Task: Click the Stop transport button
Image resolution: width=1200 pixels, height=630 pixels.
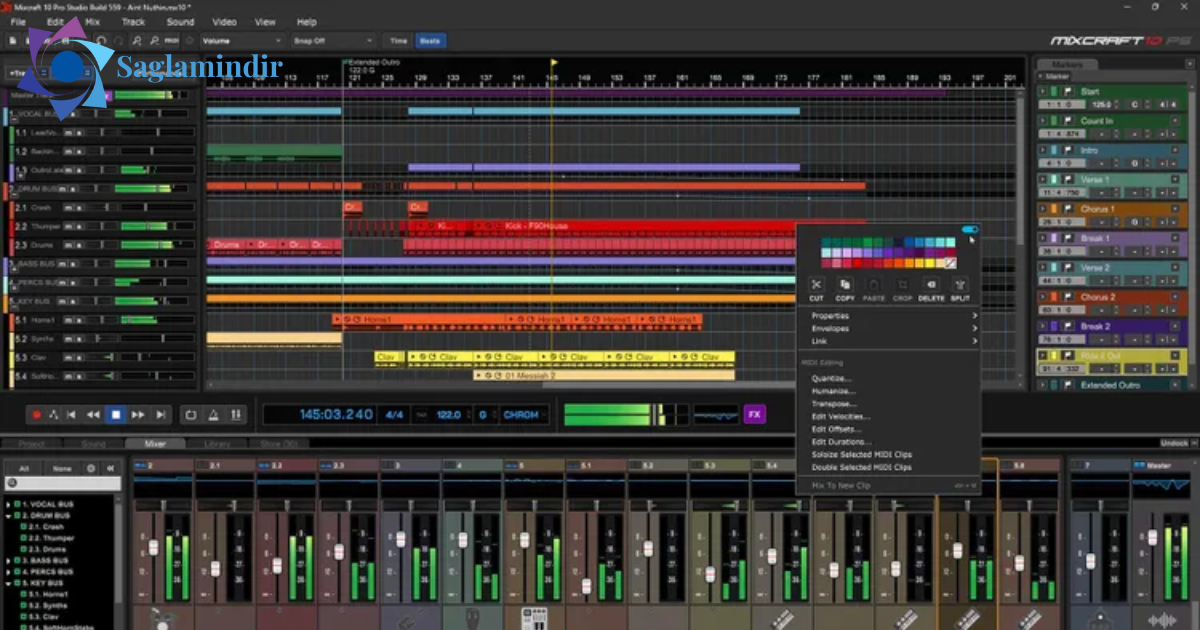Action: tap(116, 414)
